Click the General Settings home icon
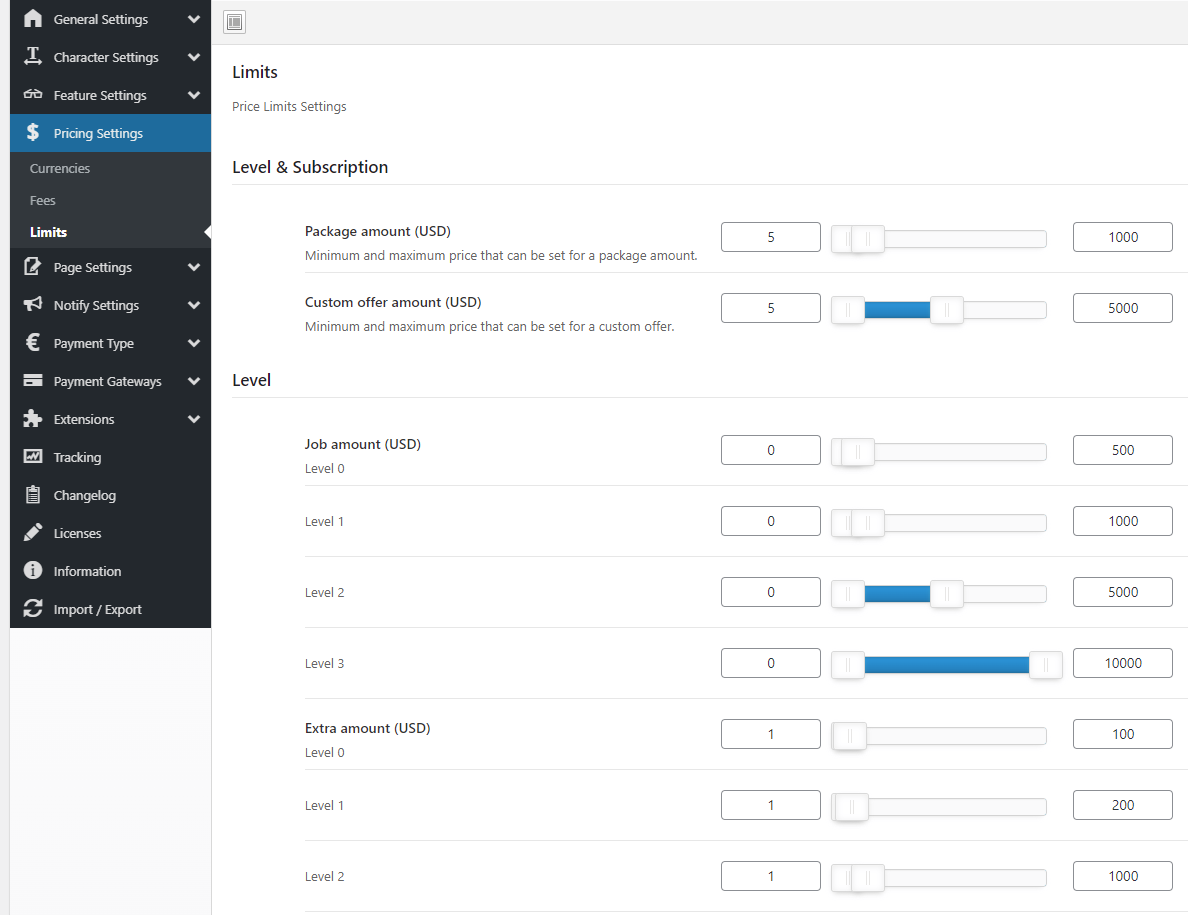Screen dimensions: 1188x915 [33, 18]
